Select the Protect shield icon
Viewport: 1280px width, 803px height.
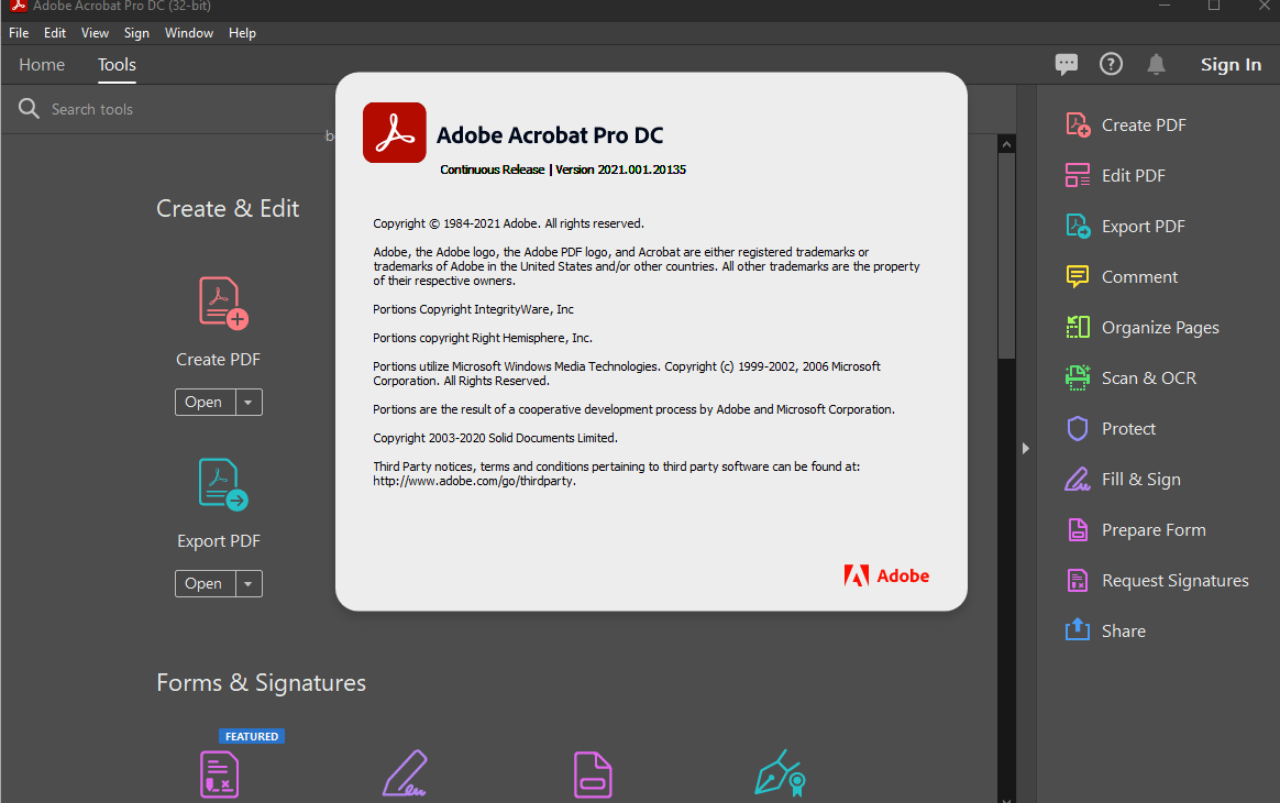point(1077,429)
